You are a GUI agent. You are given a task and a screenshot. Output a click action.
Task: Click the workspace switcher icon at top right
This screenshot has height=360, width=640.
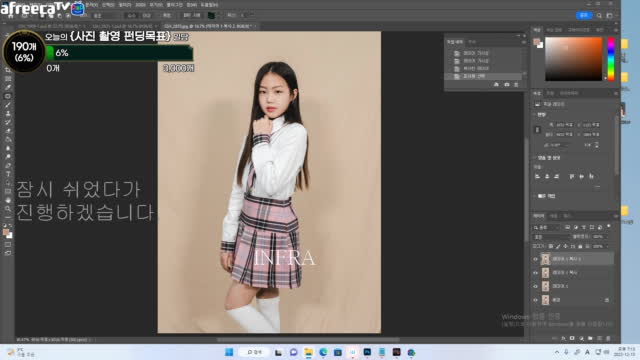click(609, 16)
